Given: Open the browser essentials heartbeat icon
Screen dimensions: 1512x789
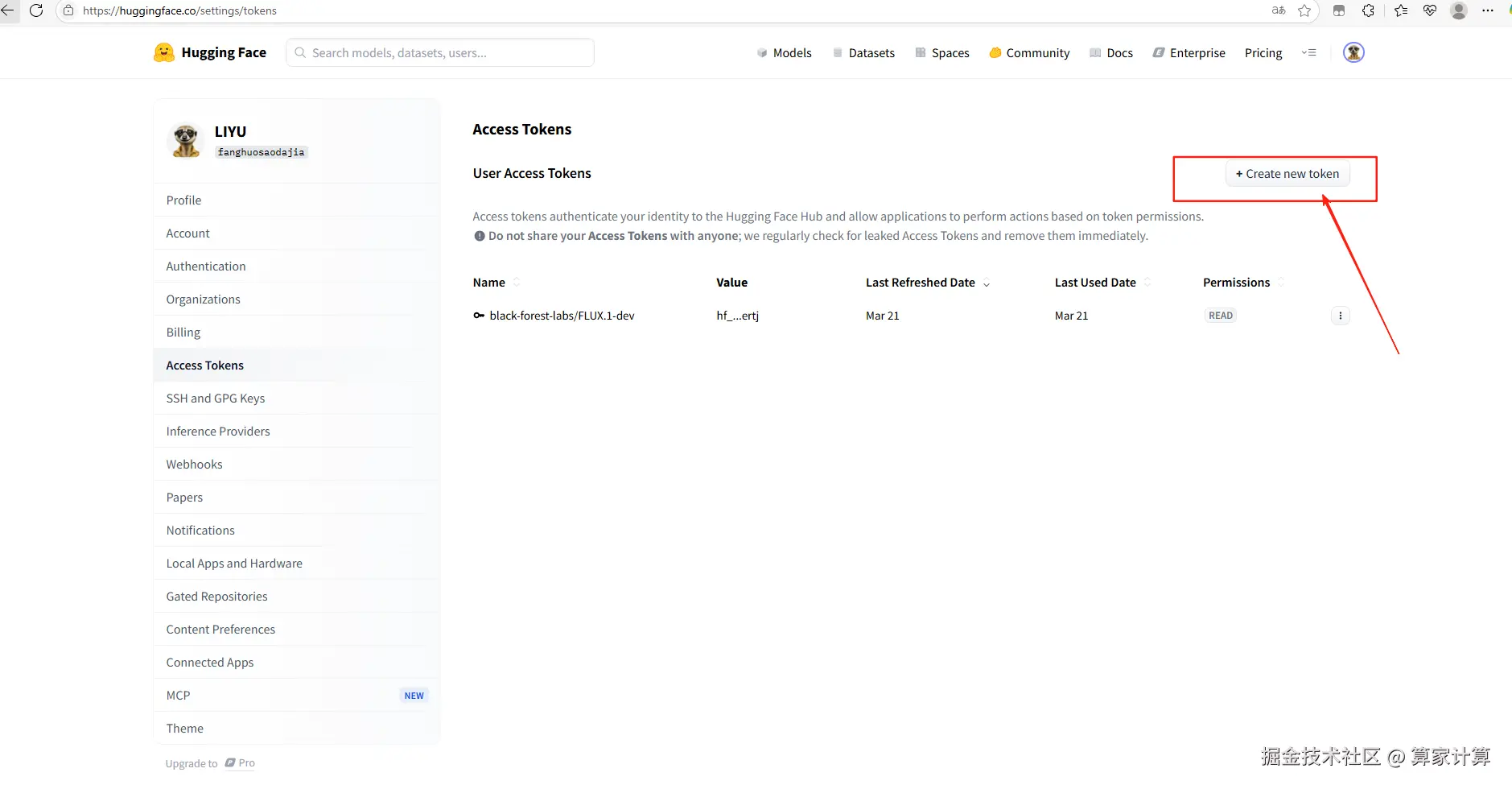Looking at the screenshot, I should 1430,10.
